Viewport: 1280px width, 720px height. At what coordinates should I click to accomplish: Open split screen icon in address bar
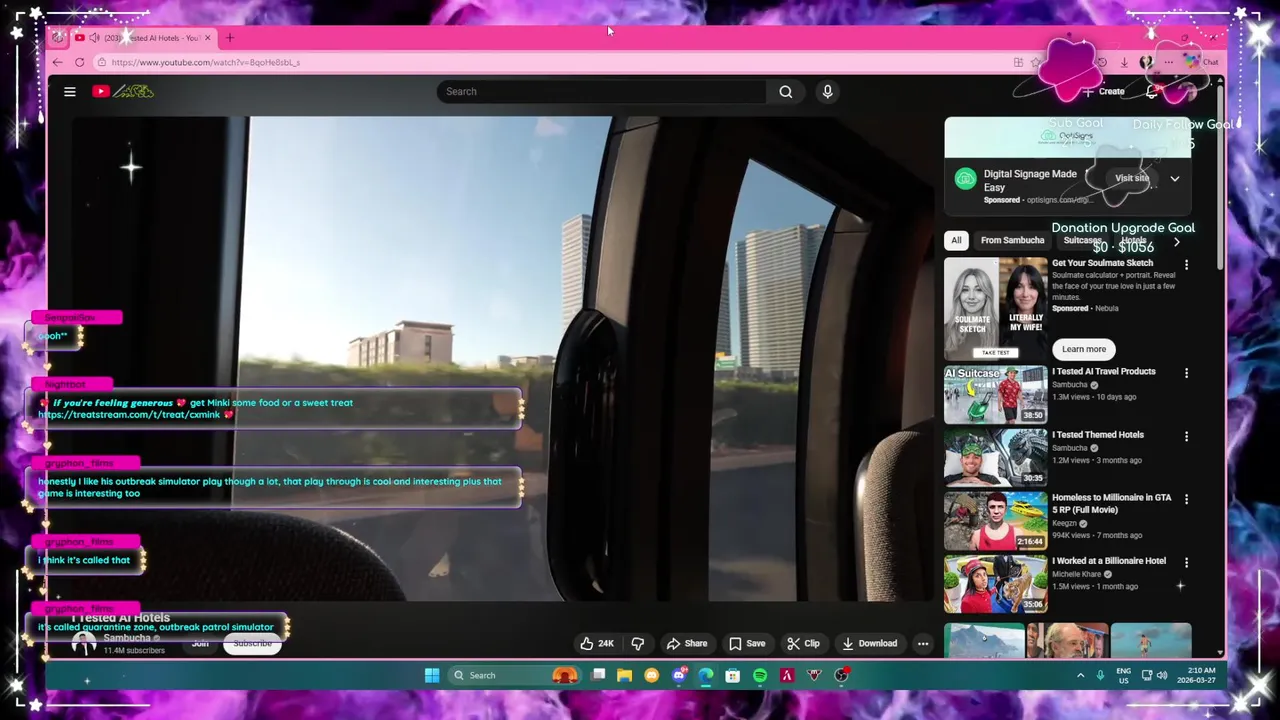[1018, 62]
